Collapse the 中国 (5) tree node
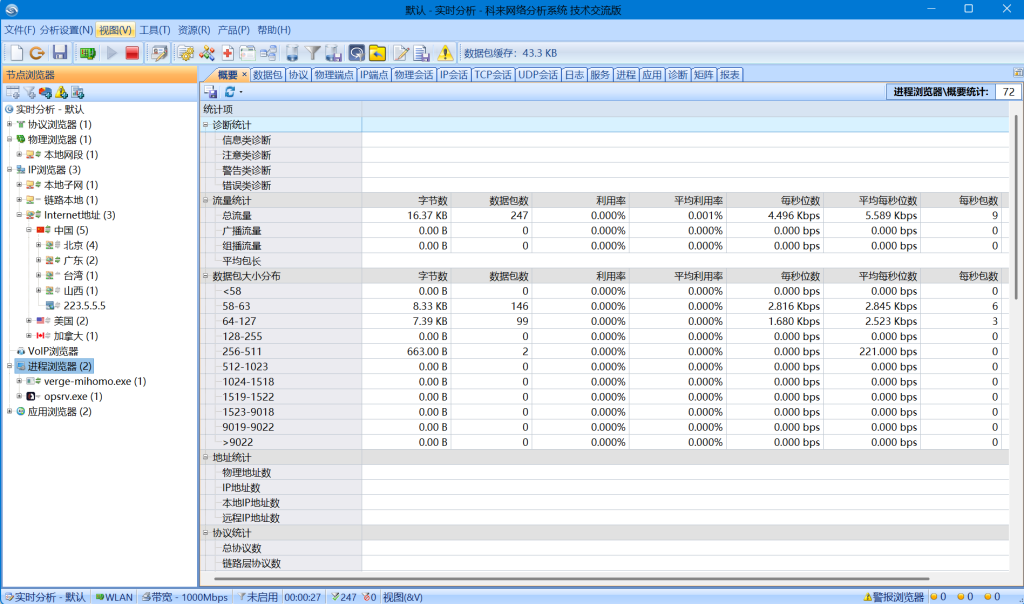 (x=29, y=230)
